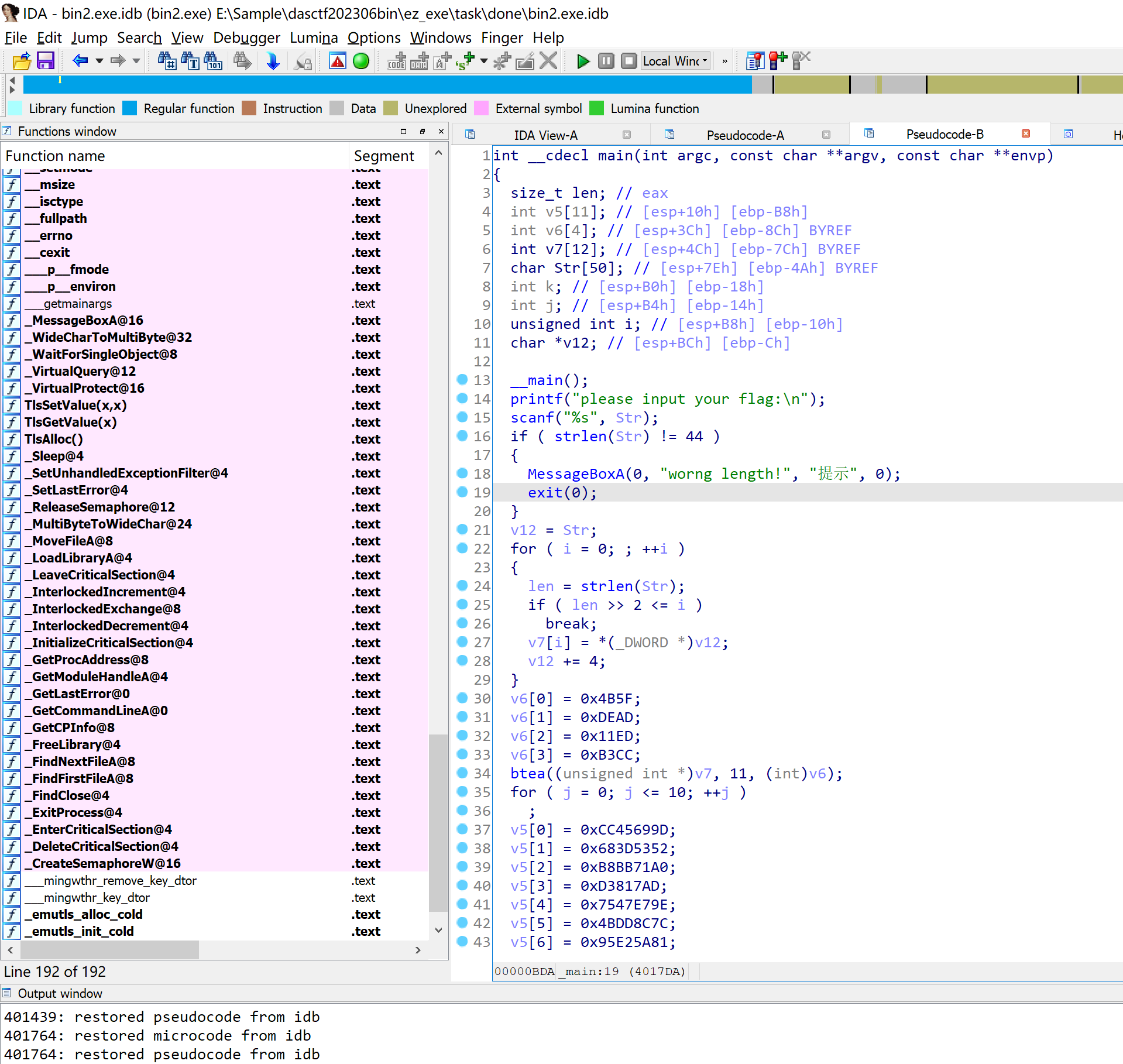Open search for immediate value binoculars icon
Viewport: 1123px width, 1064px height.
[x=167, y=61]
